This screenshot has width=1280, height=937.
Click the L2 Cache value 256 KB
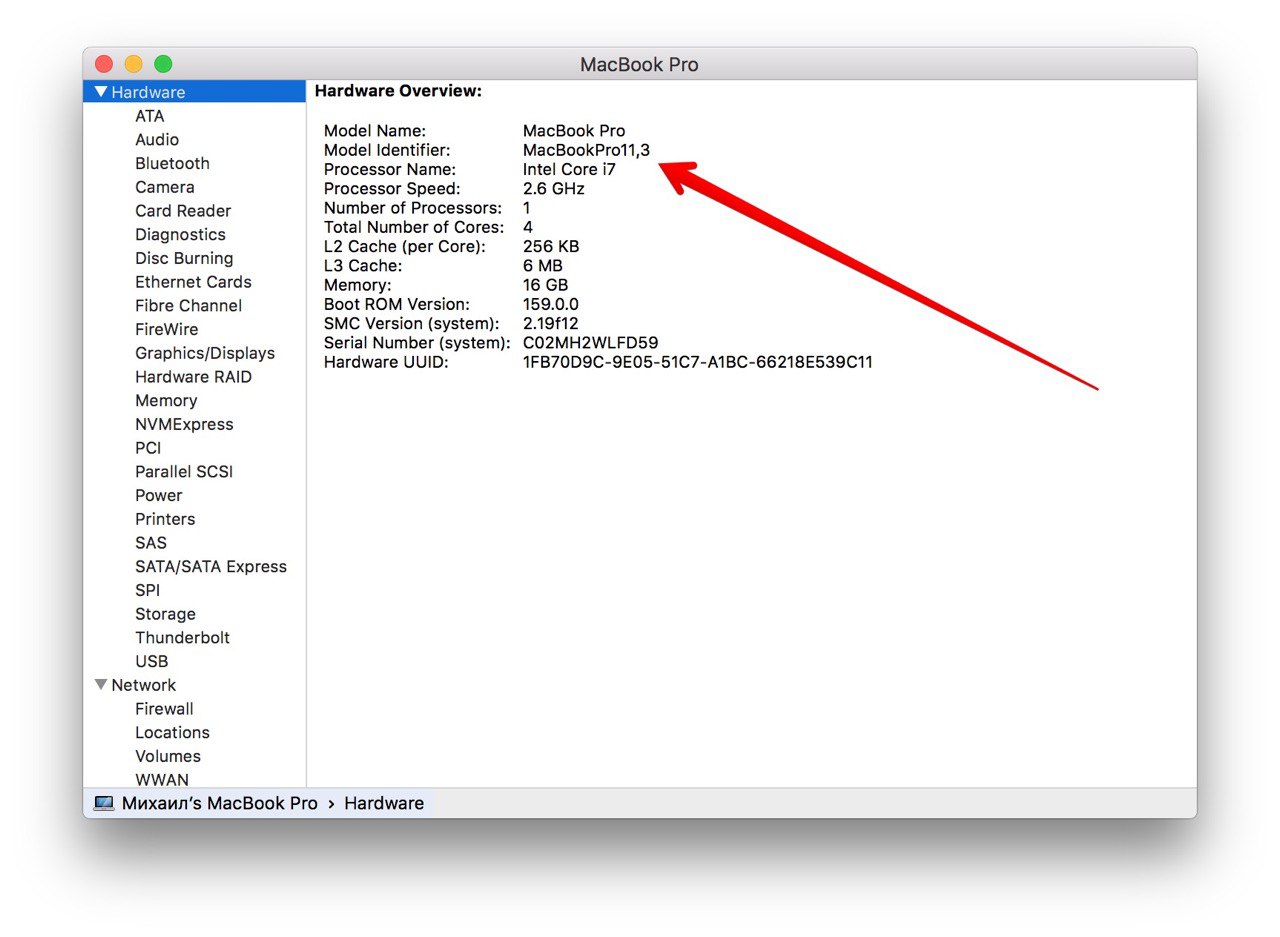tap(551, 246)
